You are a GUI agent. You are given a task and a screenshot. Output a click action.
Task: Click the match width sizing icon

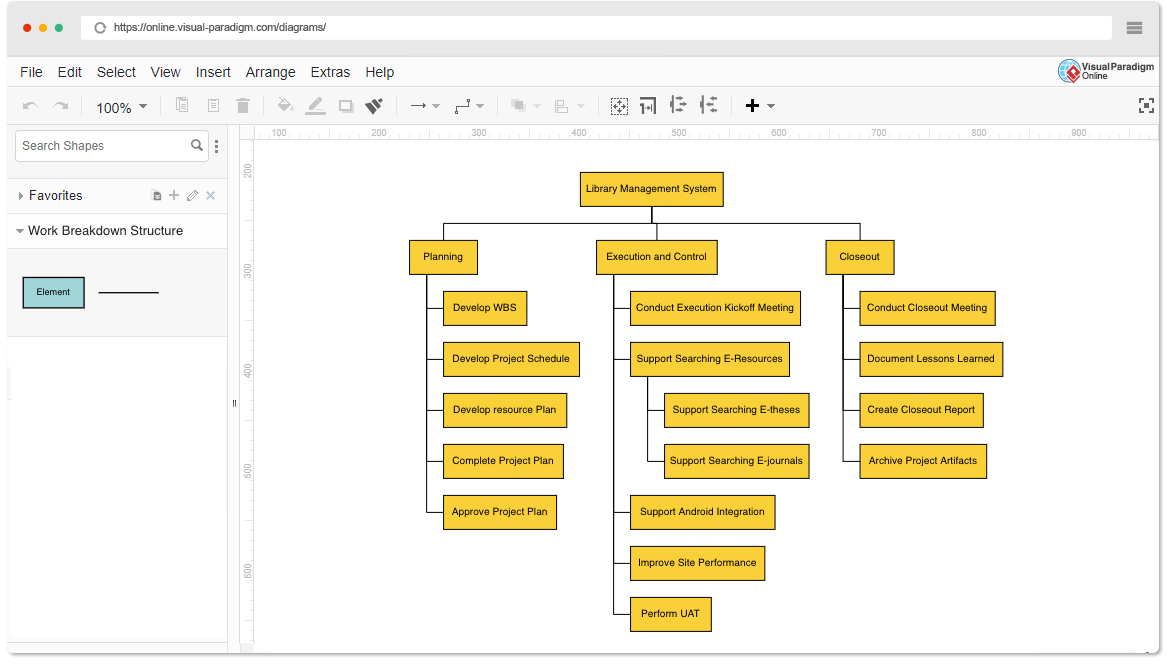coord(648,106)
